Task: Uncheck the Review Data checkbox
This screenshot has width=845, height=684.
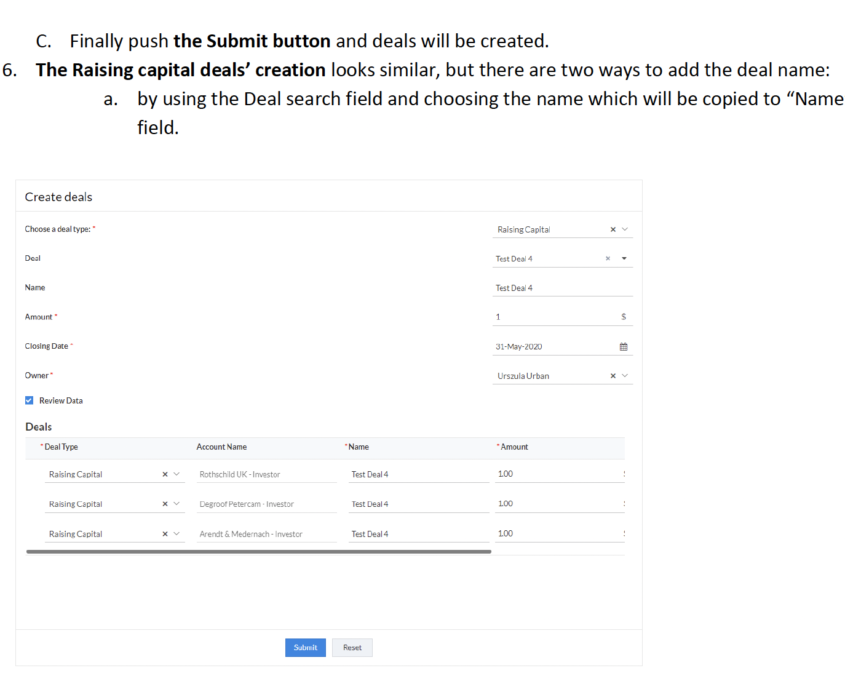Action: (29, 400)
